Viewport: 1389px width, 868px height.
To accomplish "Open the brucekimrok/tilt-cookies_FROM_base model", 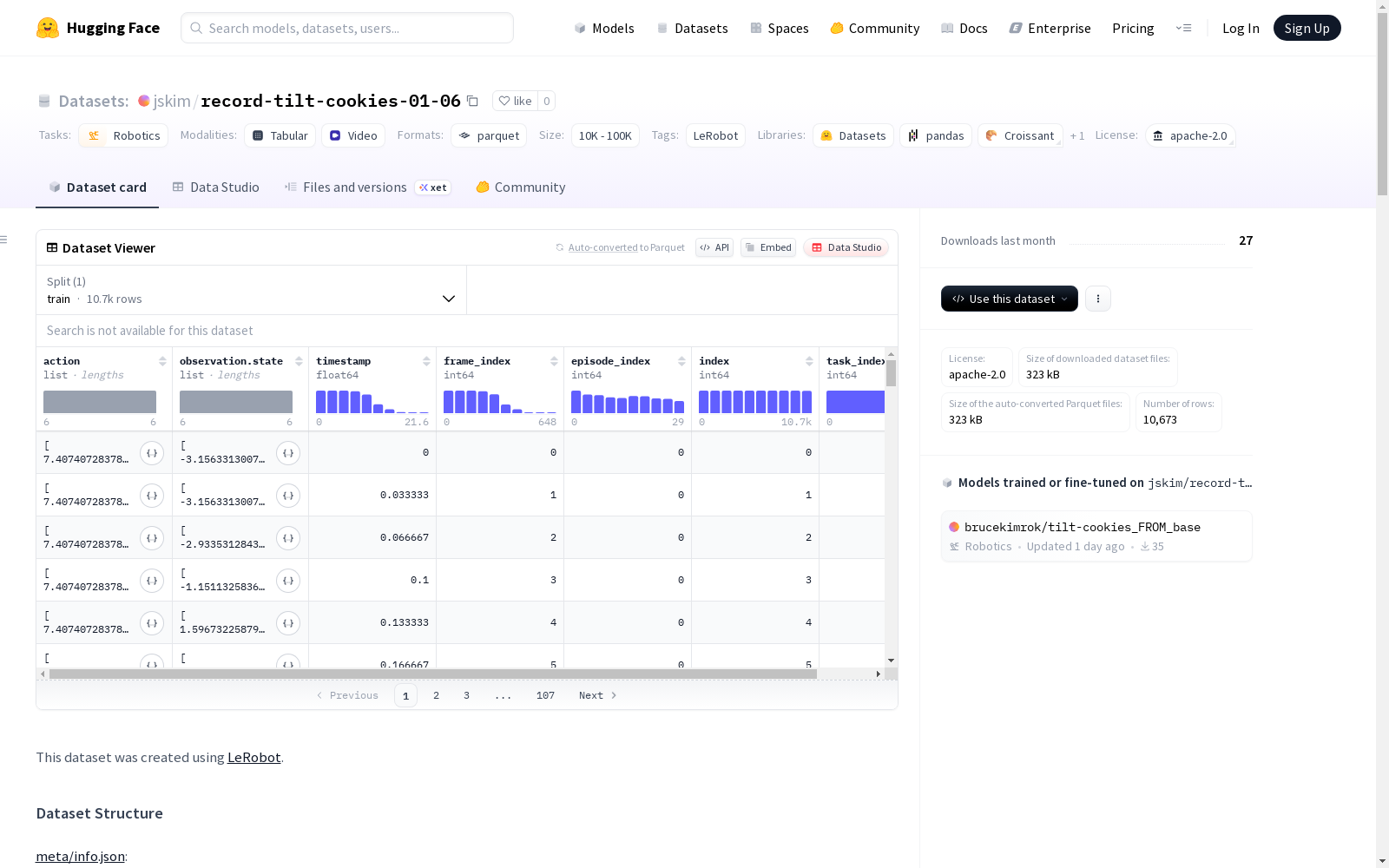I will pos(1096,536).
